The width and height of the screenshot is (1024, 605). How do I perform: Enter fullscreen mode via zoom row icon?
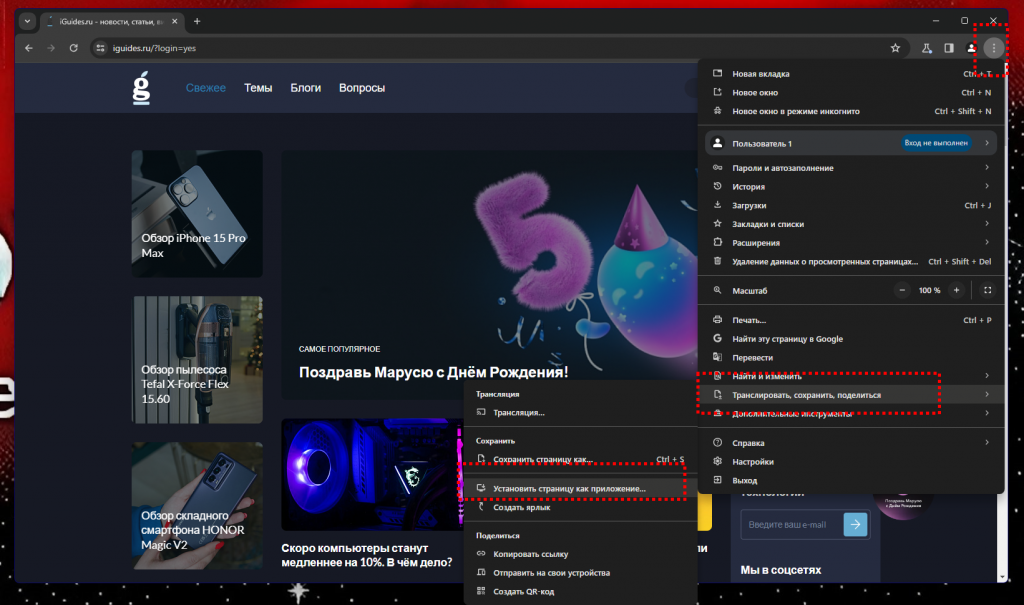click(987, 290)
